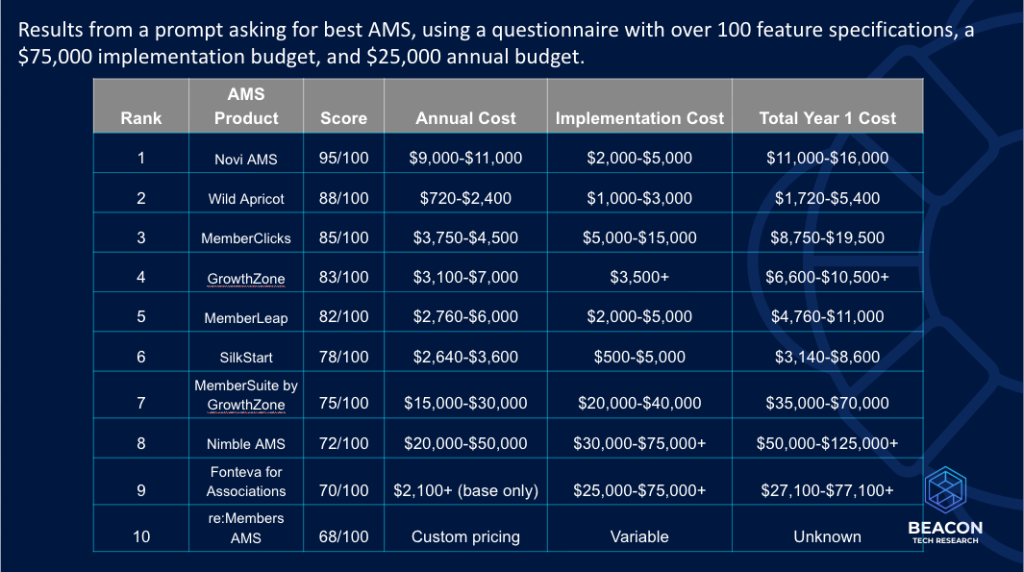This screenshot has width=1024, height=572.
Task: Click the Score column header
Action: click(343, 118)
